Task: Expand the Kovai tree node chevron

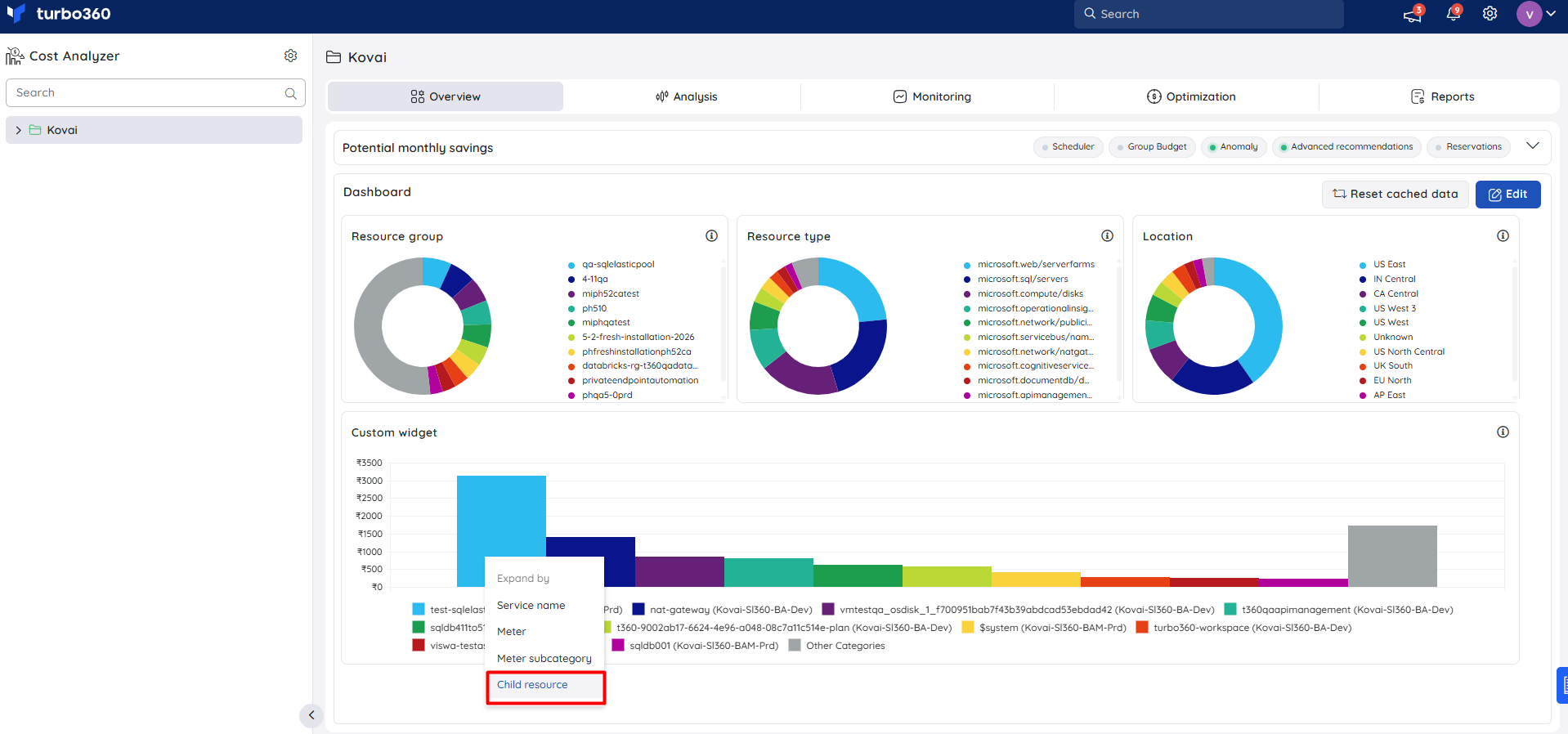Action: (18, 130)
